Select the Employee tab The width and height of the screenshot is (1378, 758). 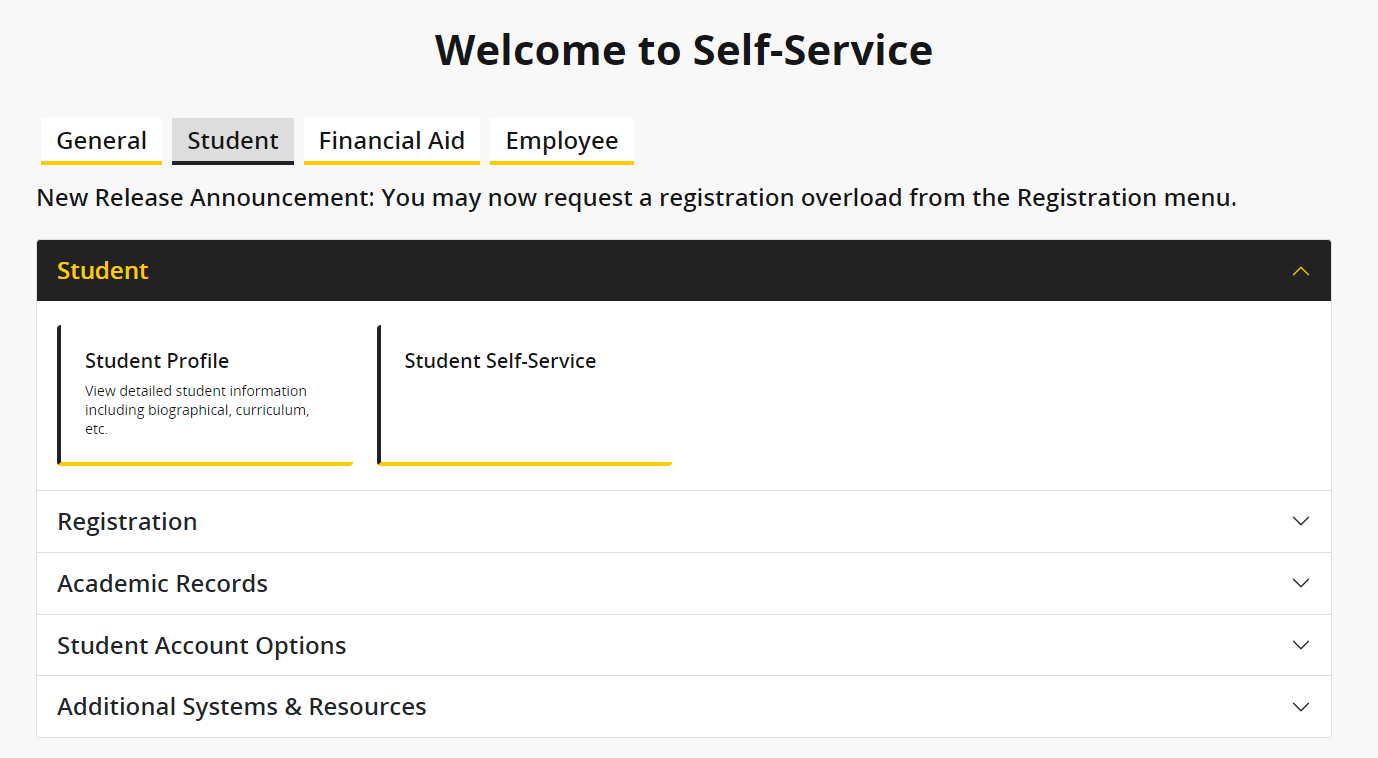click(561, 141)
